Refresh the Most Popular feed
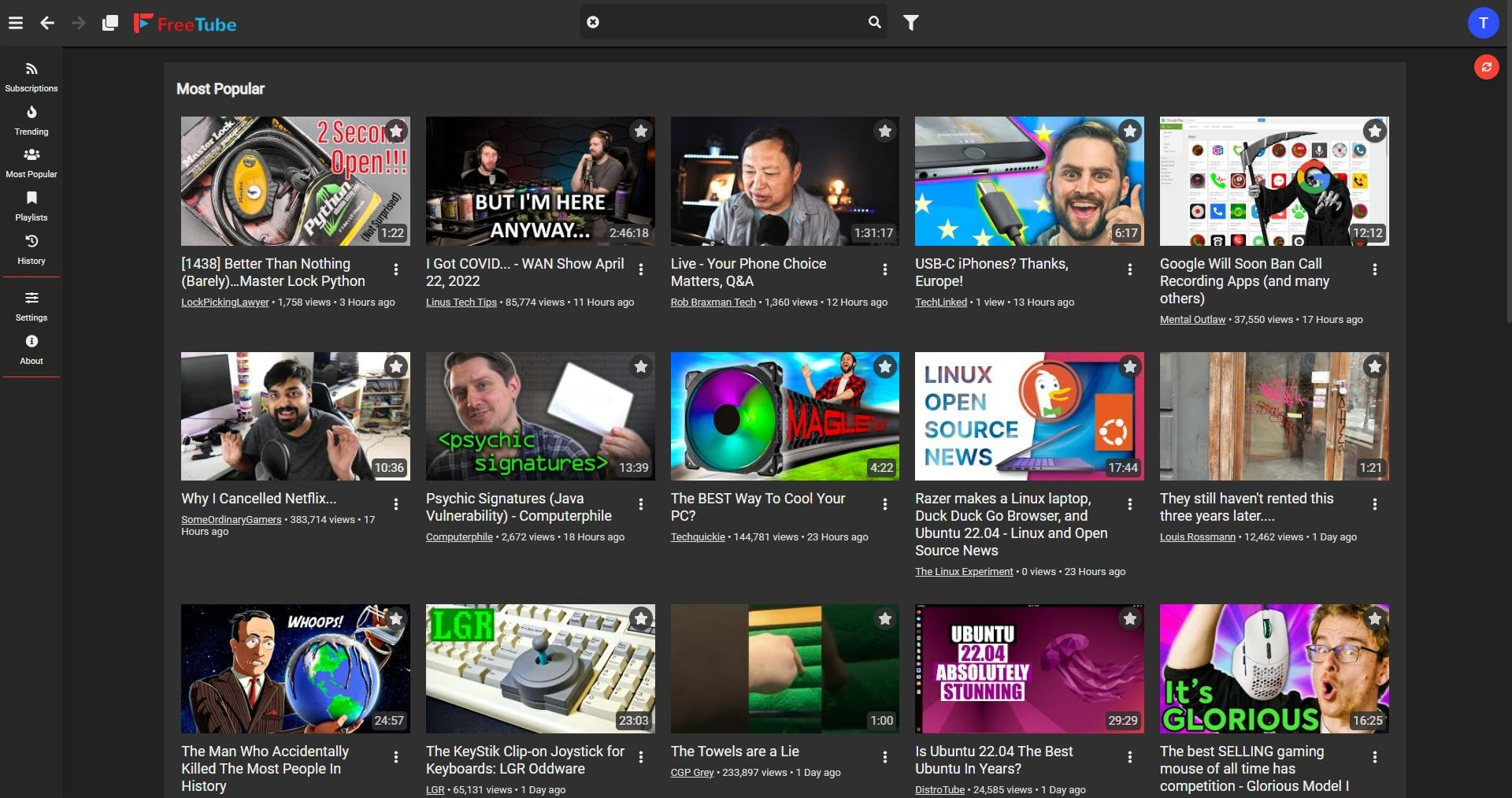 click(1486, 67)
